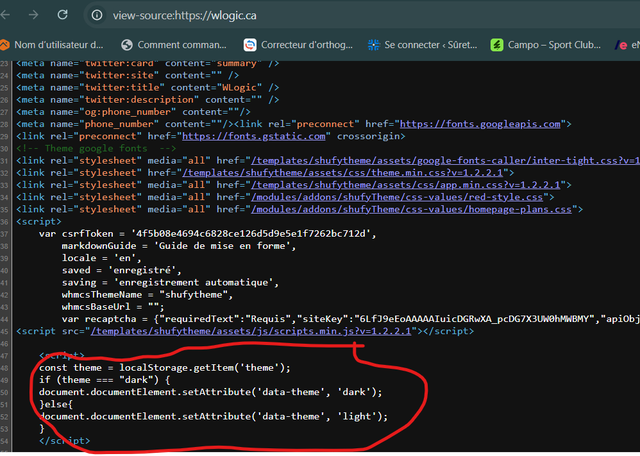The height and width of the screenshot is (456, 640).
Task: Open the scripts.min.js source link
Action: [x=251, y=331]
